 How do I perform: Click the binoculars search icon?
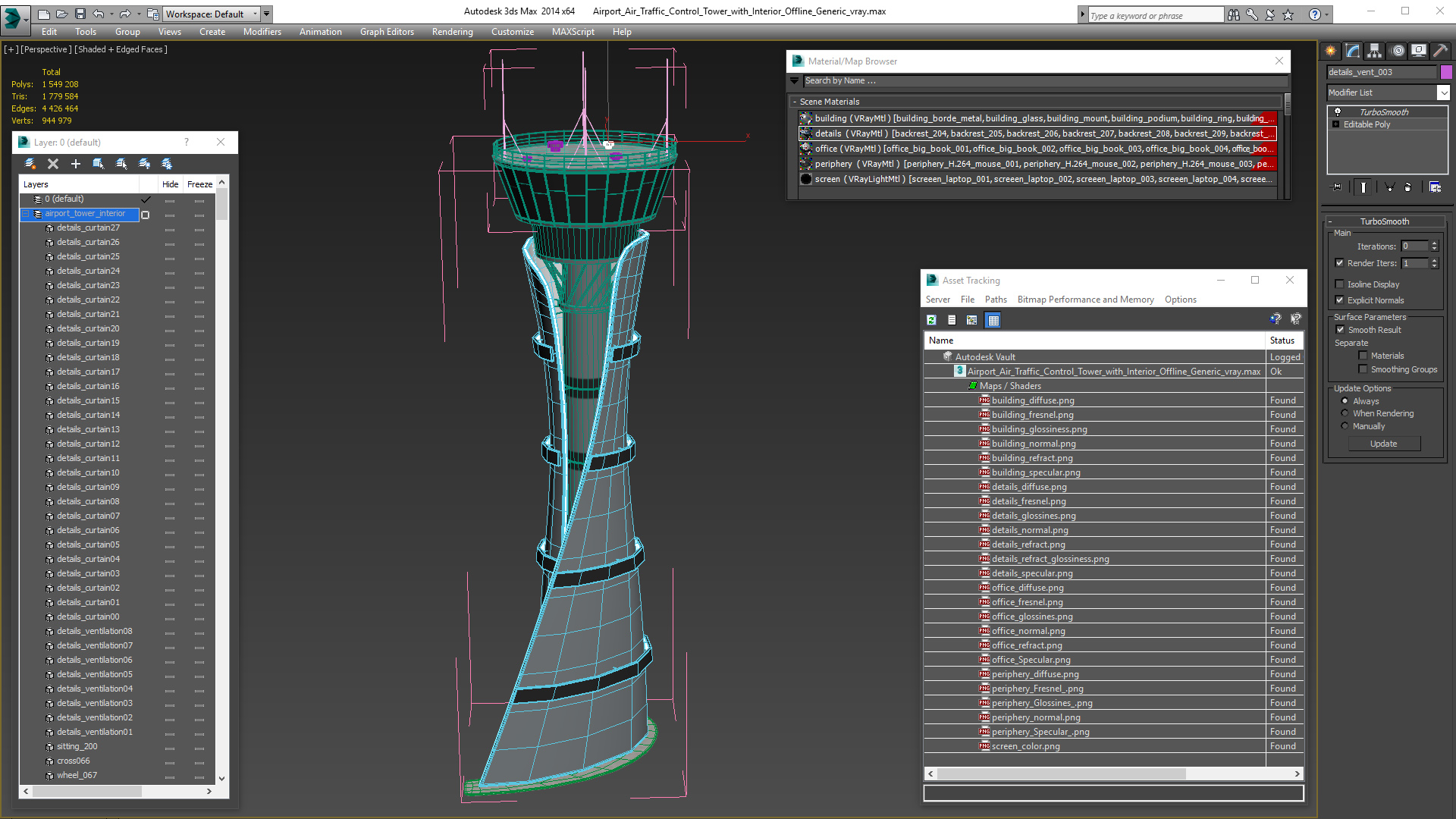pyautogui.click(x=1234, y=14)
